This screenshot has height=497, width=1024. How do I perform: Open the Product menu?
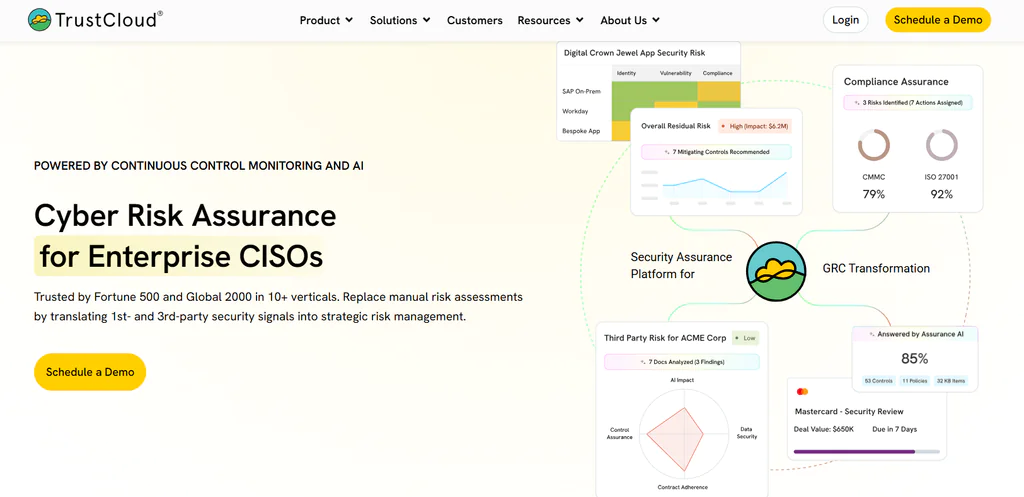(326, 20)
